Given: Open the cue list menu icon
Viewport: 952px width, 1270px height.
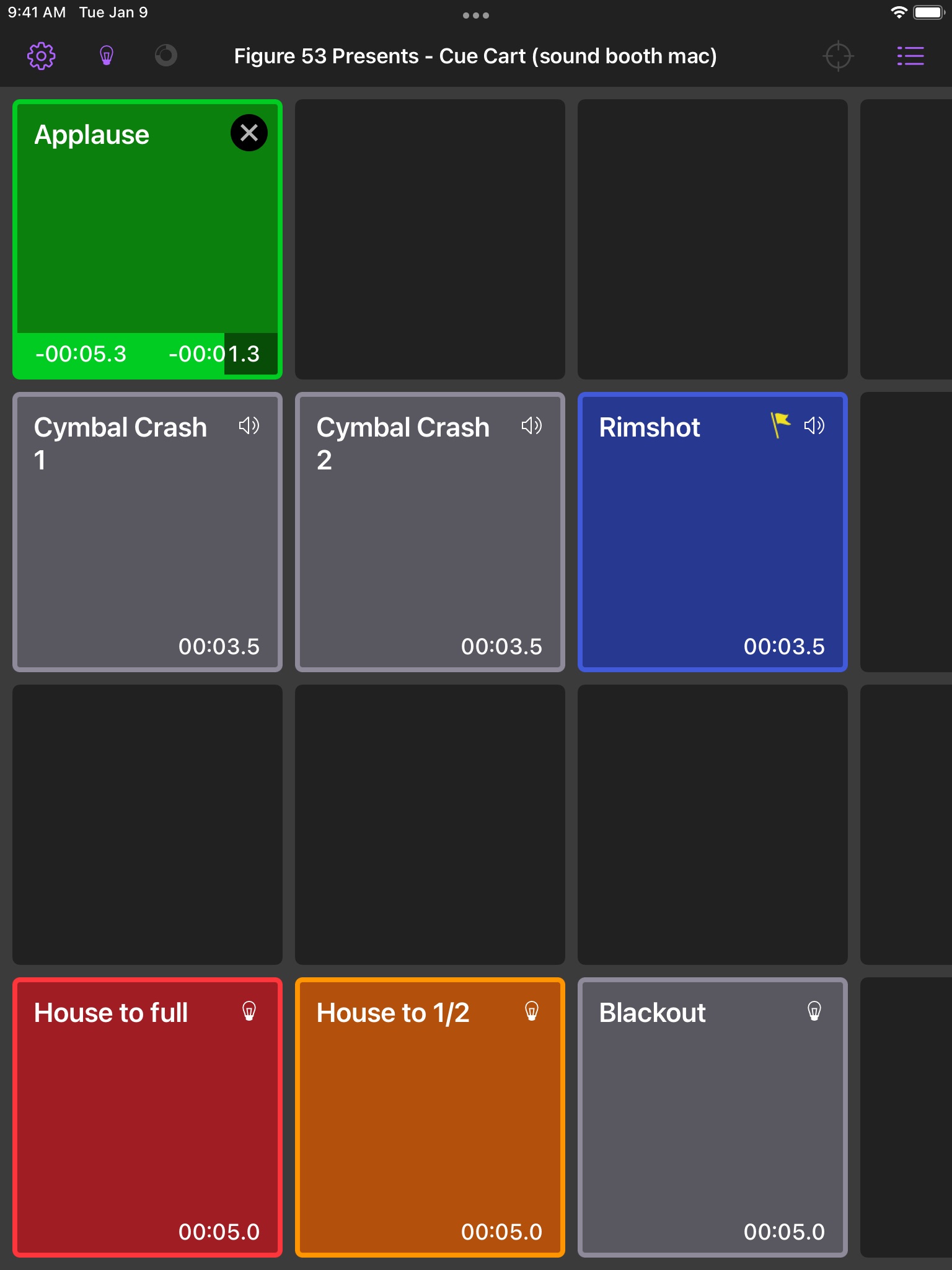Looking at the screenshot, I should coord(910,56).
